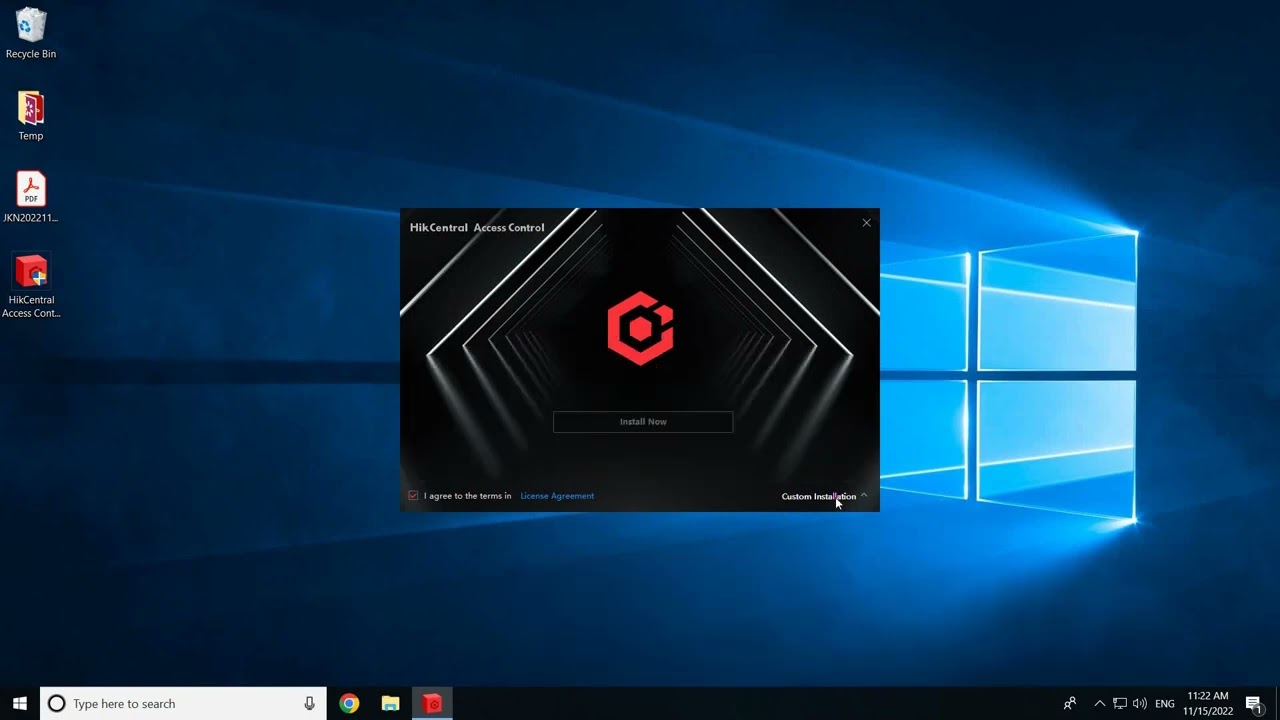Open the volume speaker icon
The width and height of the screenshot is (1280, 720).
[1140, 704]
